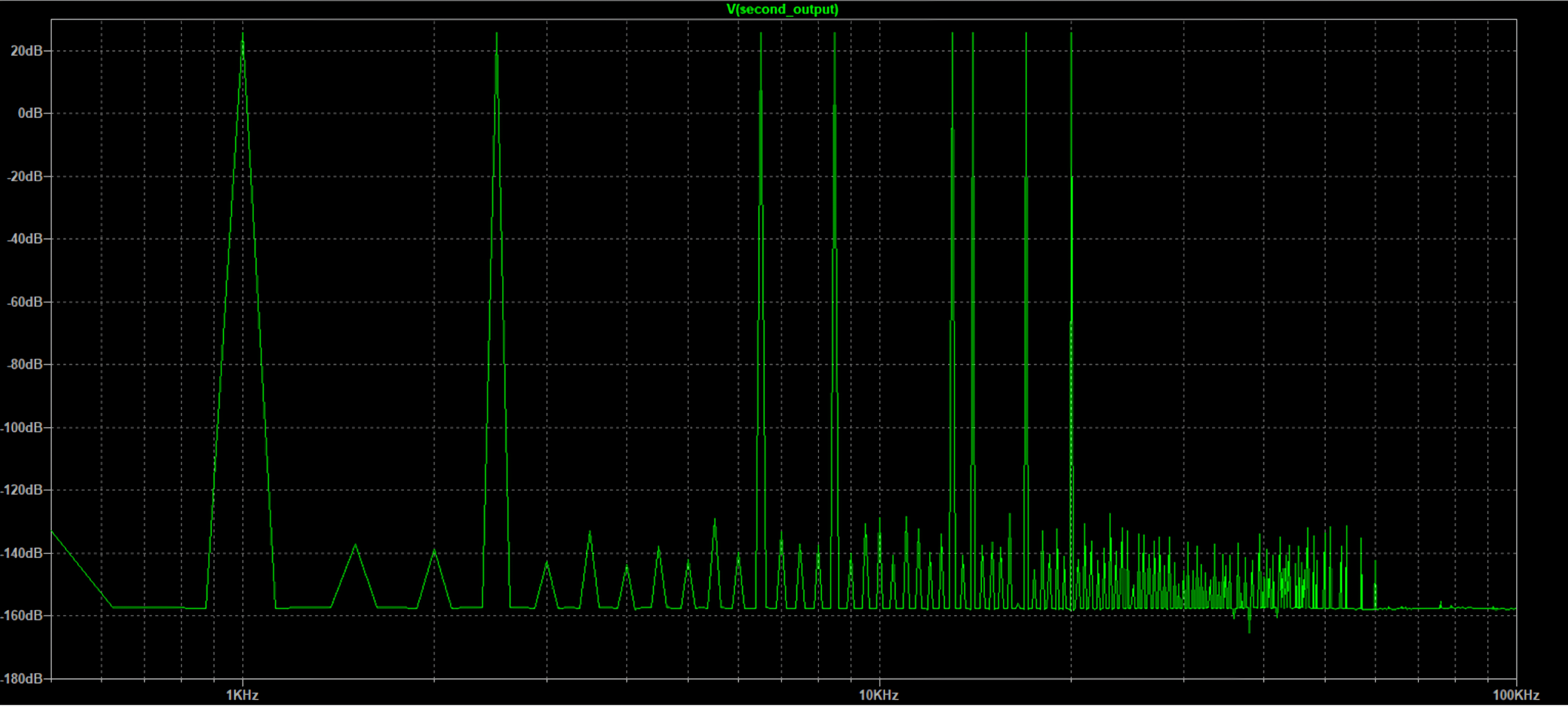Click the -140dB axis label
The width and height of the screenshot is (1568, 707).
click(22, 554)
